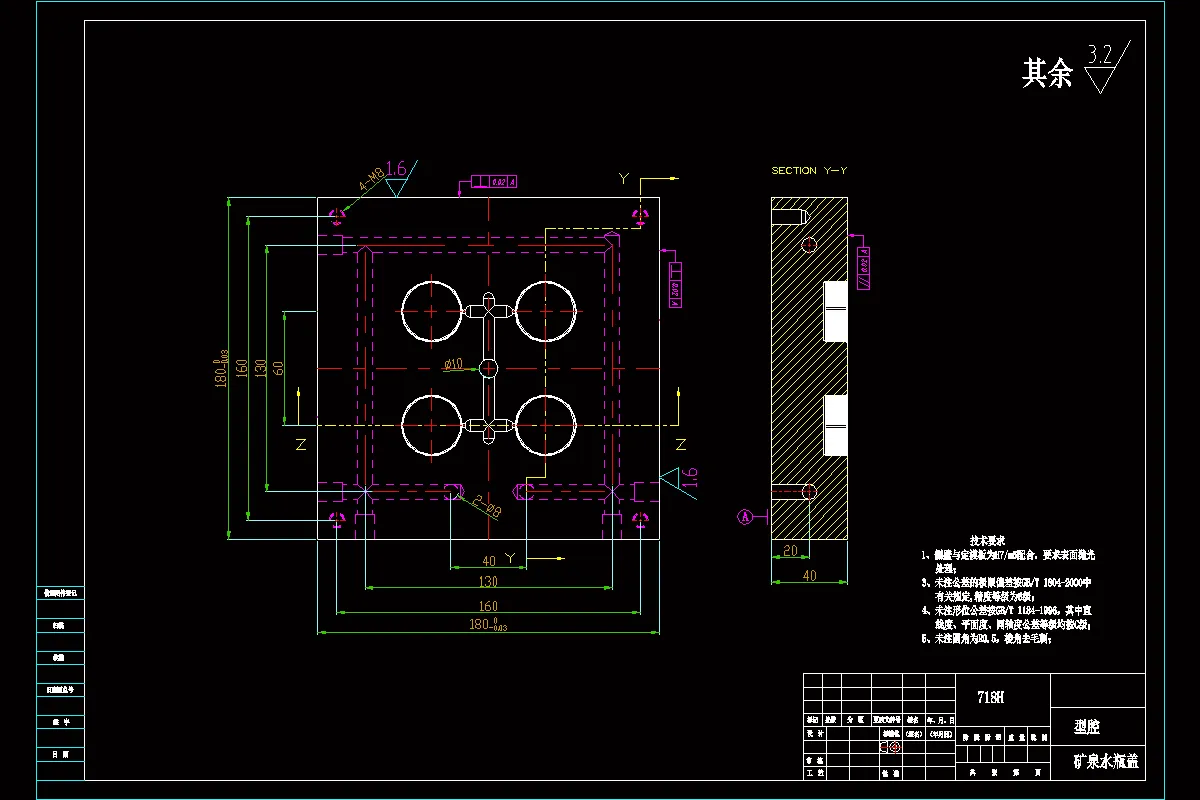This screenshot has height=800, width=1200.
Task: Click the datum 'A' circle marker
Action: pos(744,517)
